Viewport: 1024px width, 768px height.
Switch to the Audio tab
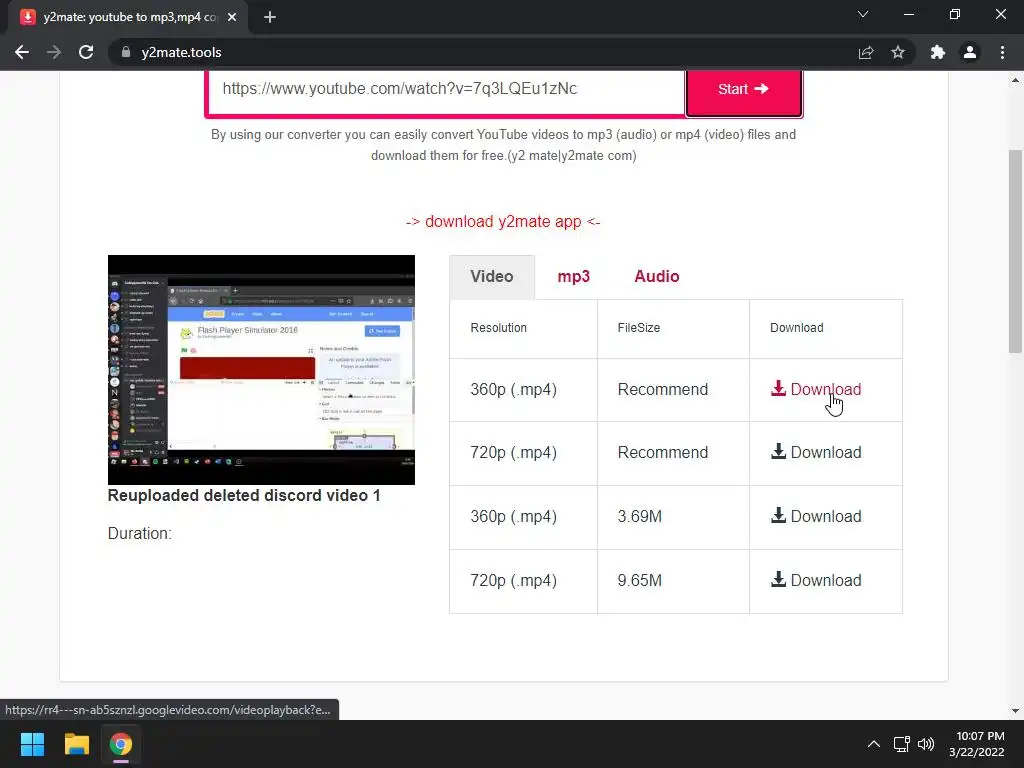tap(656, 276)
